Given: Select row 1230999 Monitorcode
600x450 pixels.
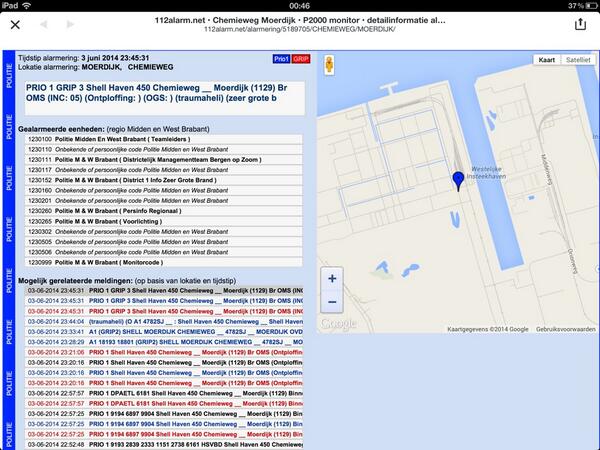Looking at the screenshot, I should coord(164,262).
